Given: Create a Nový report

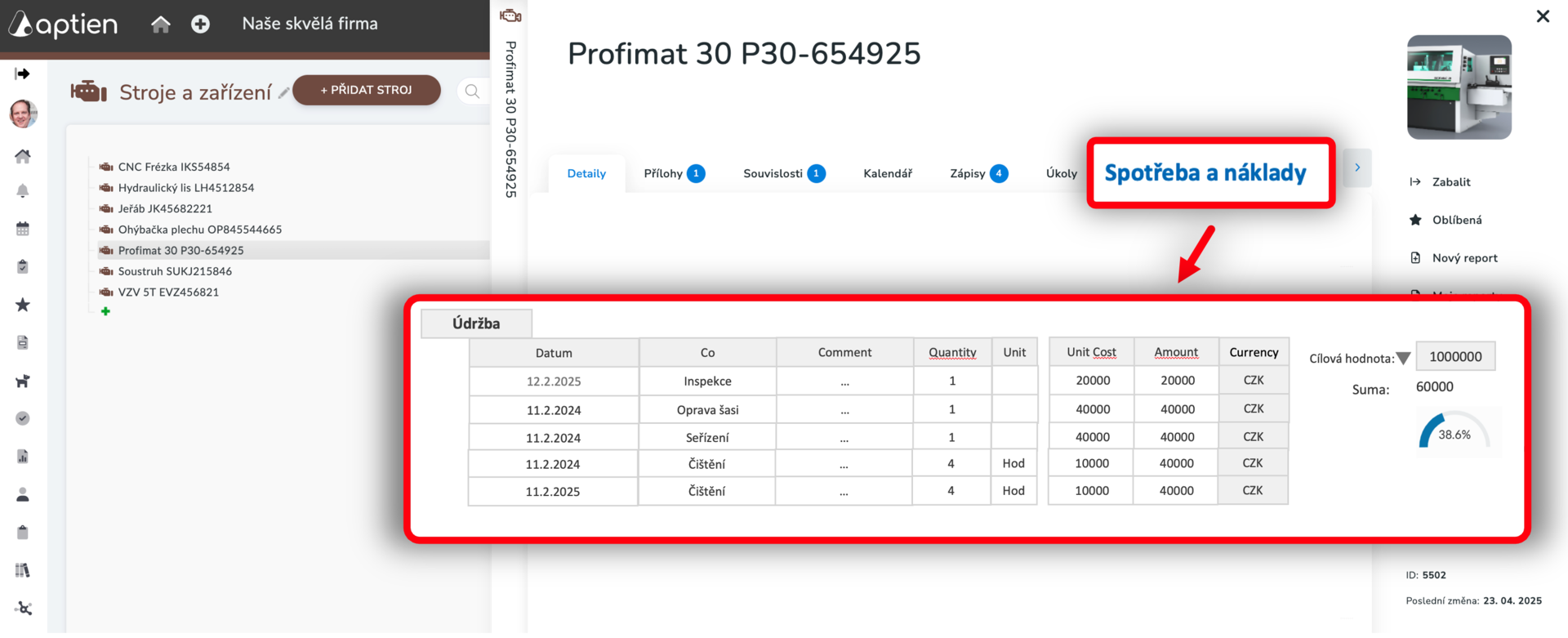Looking at the screenshot, I should tap(1454, 258).
